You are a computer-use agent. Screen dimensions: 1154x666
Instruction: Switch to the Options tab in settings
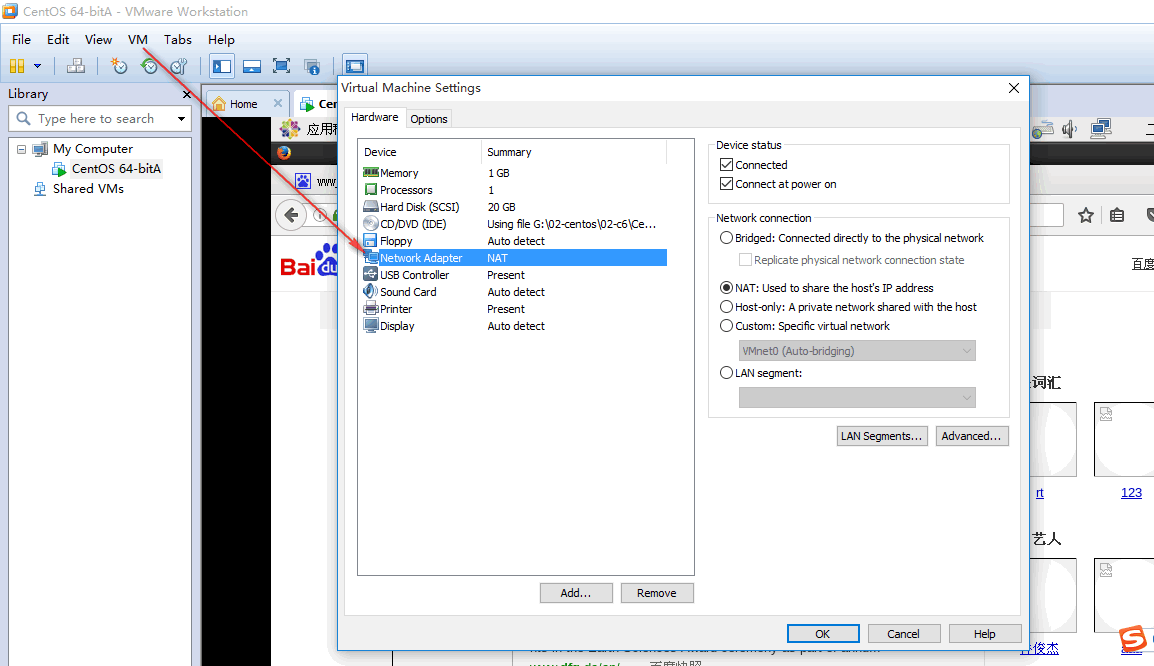point(429,118)
